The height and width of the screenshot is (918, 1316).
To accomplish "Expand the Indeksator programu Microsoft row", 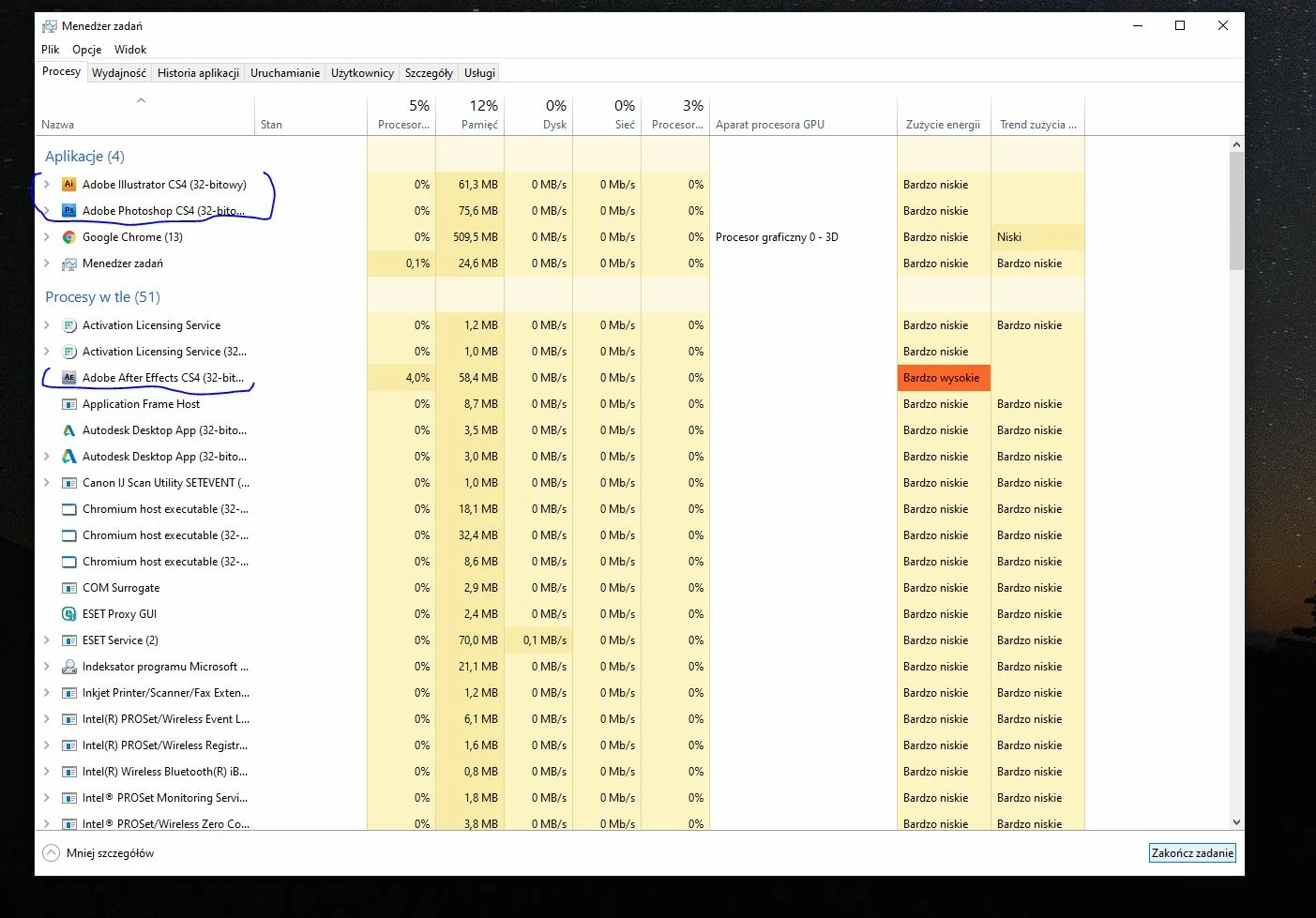I will [47, 667].
